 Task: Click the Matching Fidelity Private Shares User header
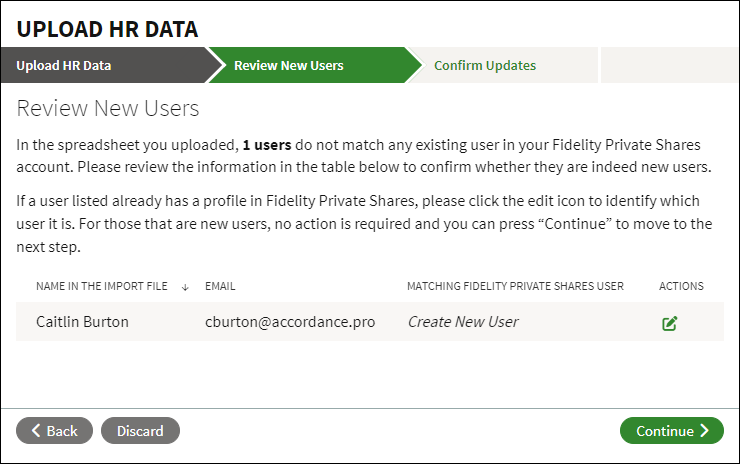pyautogui.click(x=515, y=287)
